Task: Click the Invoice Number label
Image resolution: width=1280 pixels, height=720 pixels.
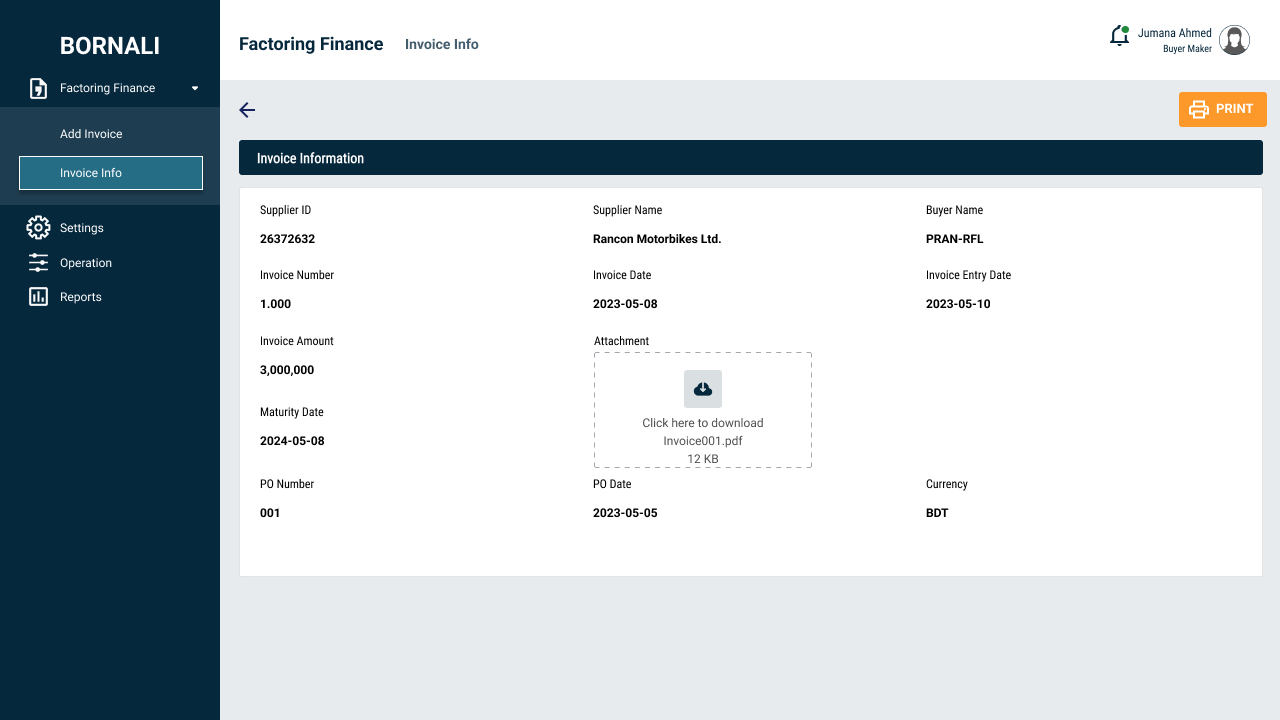Action: pyautogui.click(x=297, y=275)
